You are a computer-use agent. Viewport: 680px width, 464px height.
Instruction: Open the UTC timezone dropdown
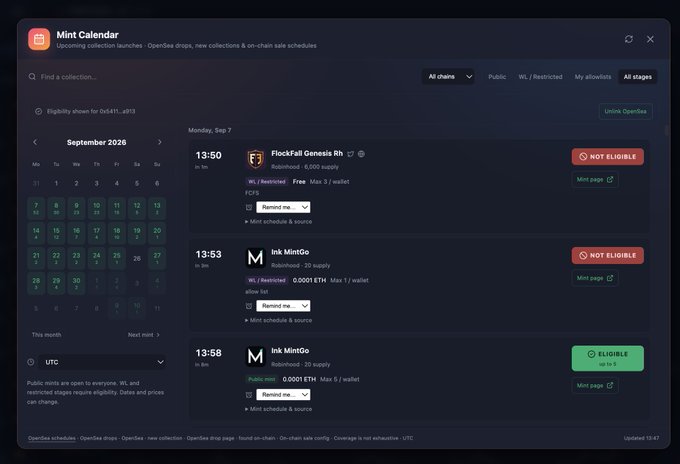click(x=103, y=362)
